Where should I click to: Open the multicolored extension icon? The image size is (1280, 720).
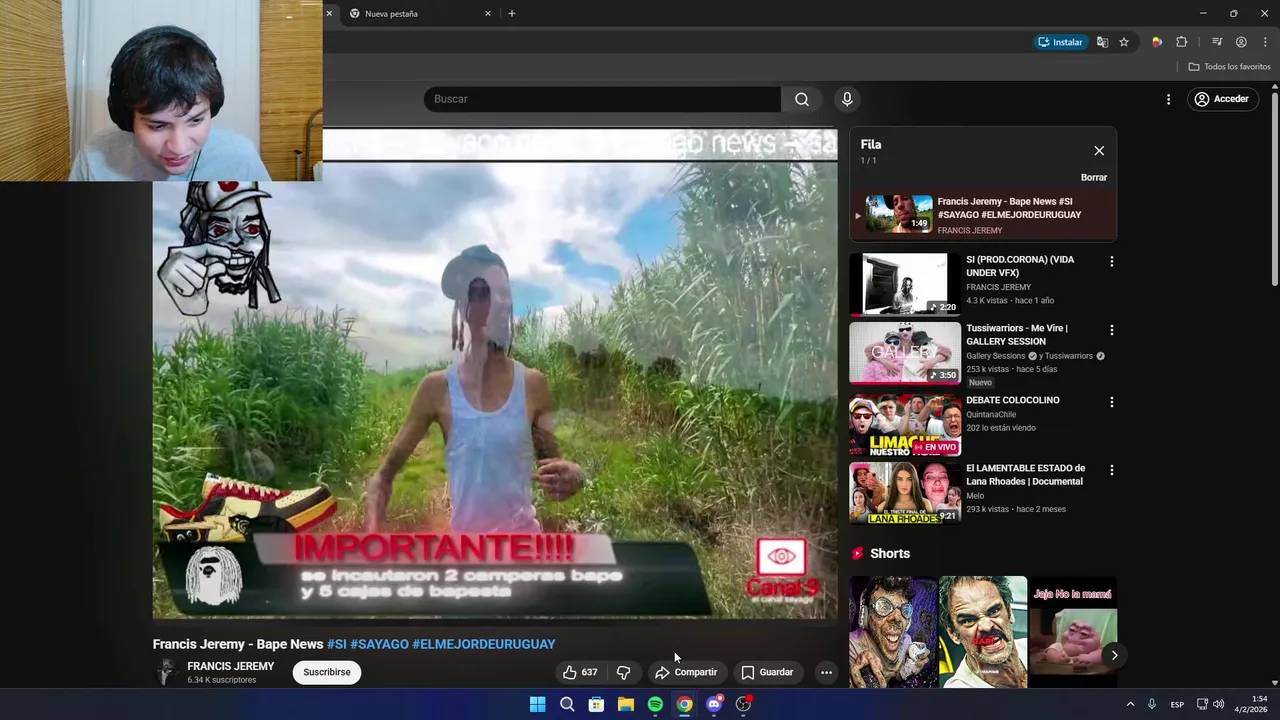[x=1157, y=42]
